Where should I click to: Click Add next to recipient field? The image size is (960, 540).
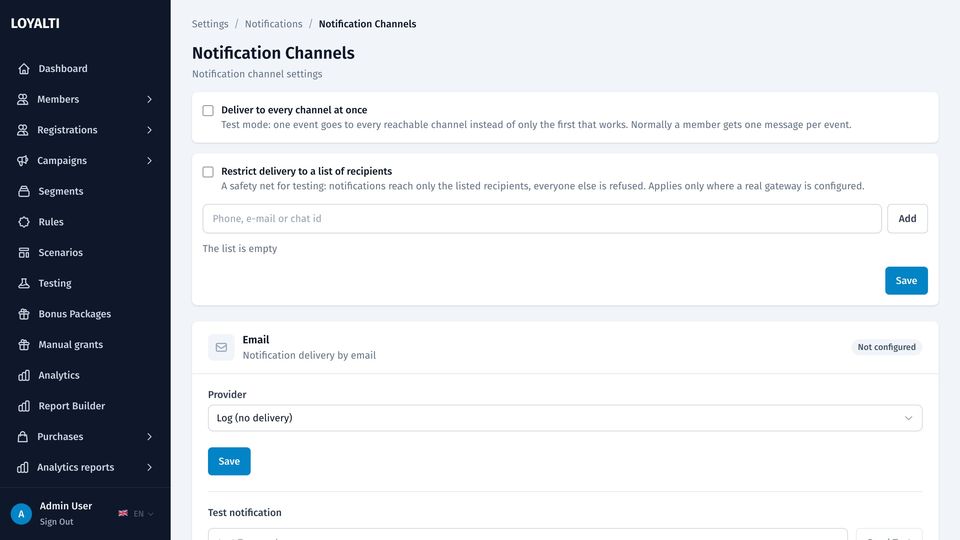pyautogui.click(x=907, y=219)
